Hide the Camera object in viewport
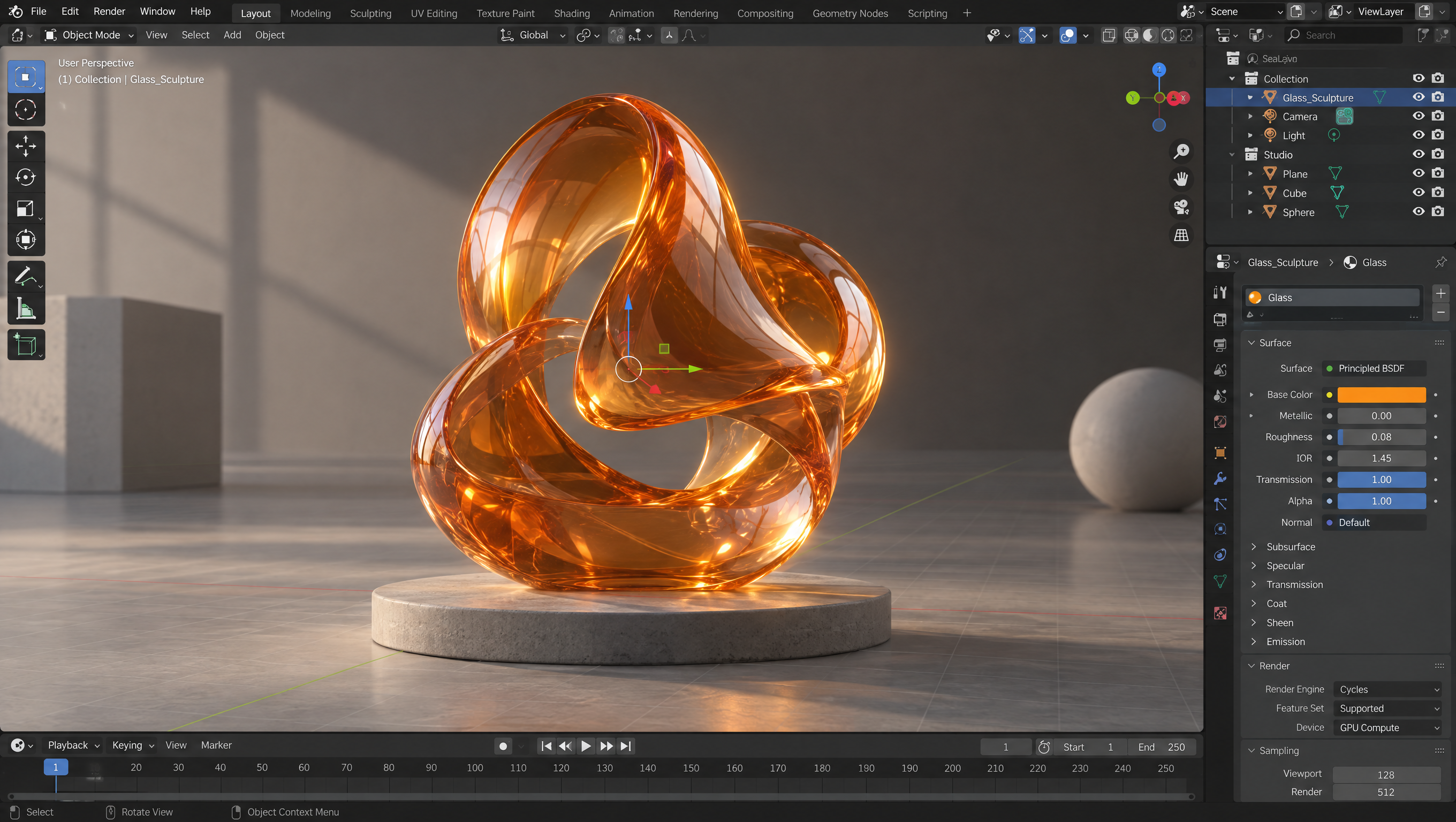 point(1418,116)
